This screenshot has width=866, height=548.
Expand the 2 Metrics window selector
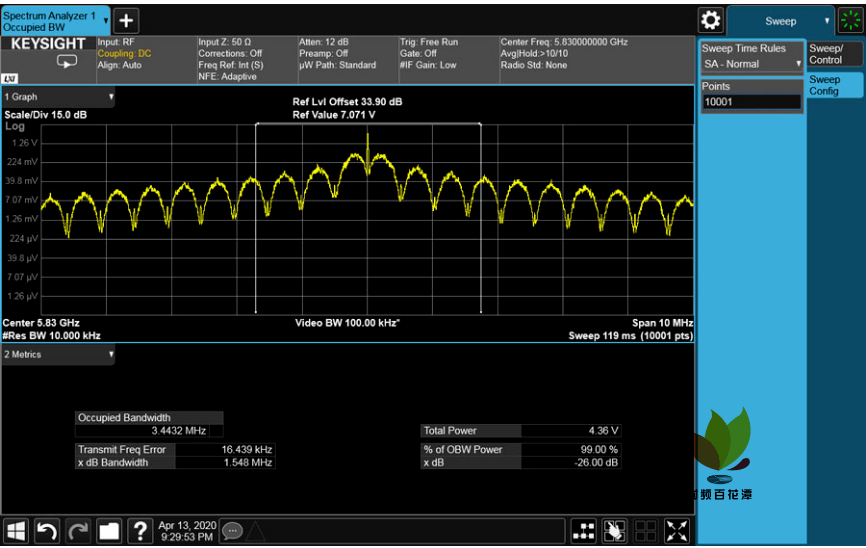[58, 355]
